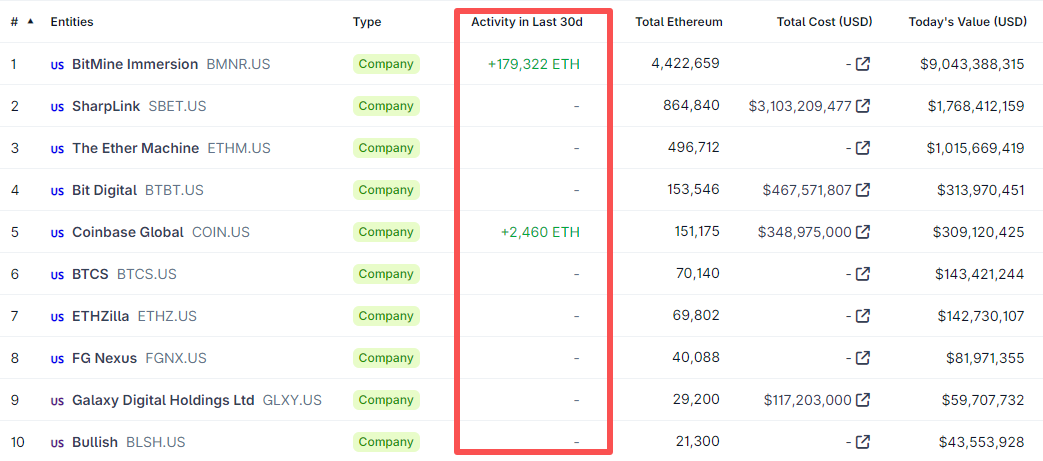Open the BitMine Immersion entity link
This screenshot has width=1043, height=461.
pyautogui.click(x=135, y=64)
